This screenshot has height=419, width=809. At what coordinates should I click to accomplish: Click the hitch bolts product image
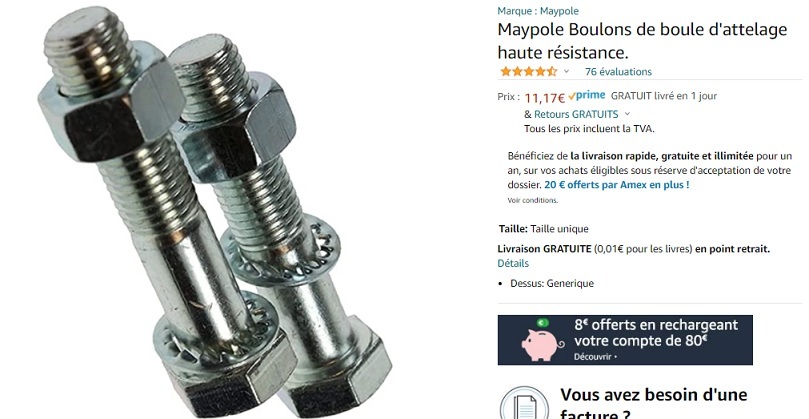[214, 212]
